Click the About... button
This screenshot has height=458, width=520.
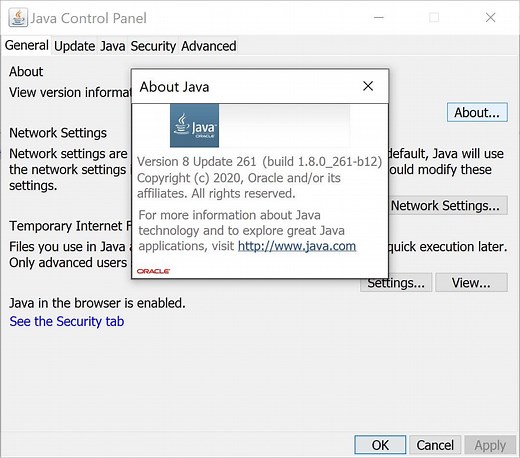[477, 112]
